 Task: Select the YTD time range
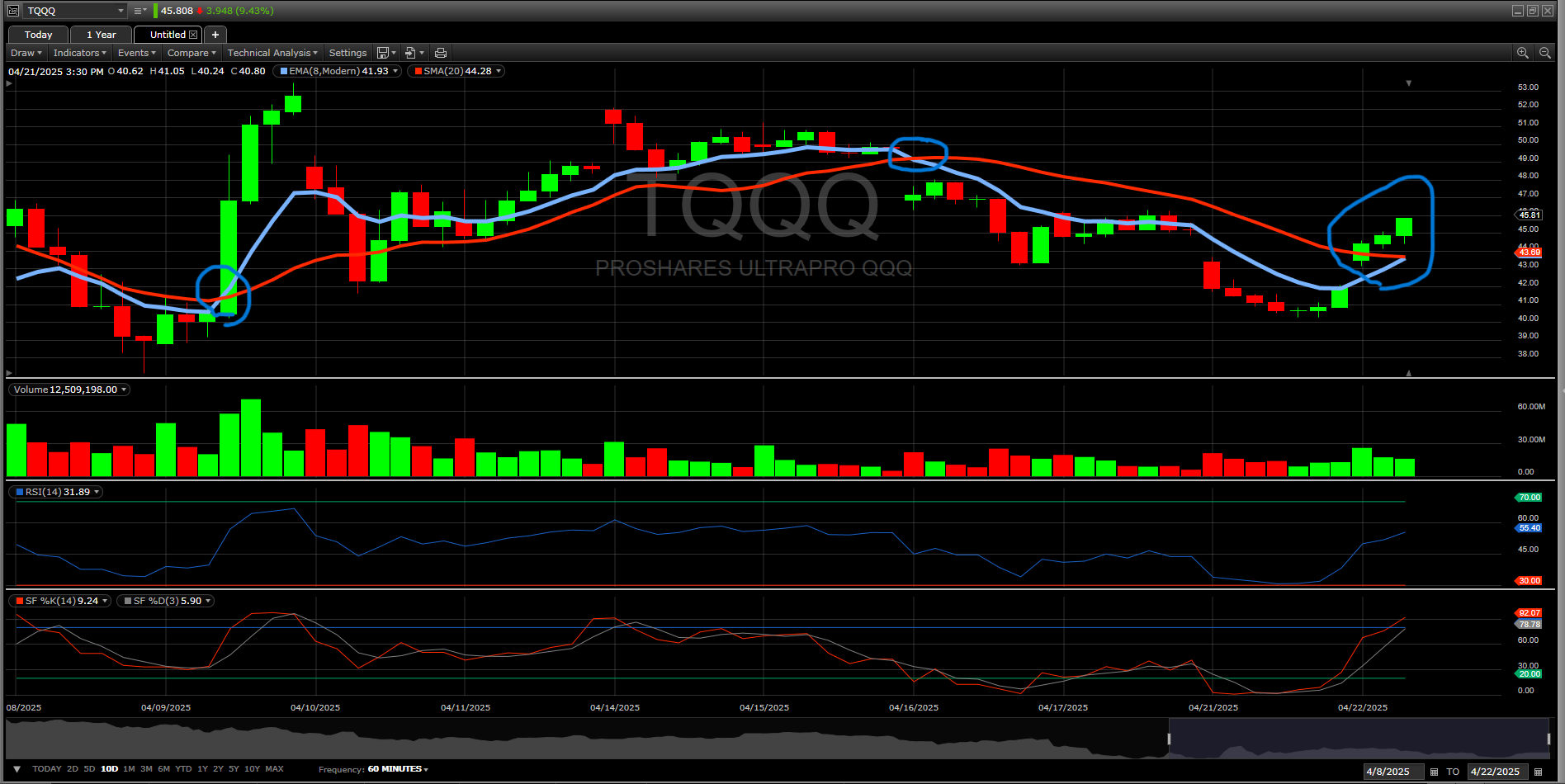[x=183, y=769]
